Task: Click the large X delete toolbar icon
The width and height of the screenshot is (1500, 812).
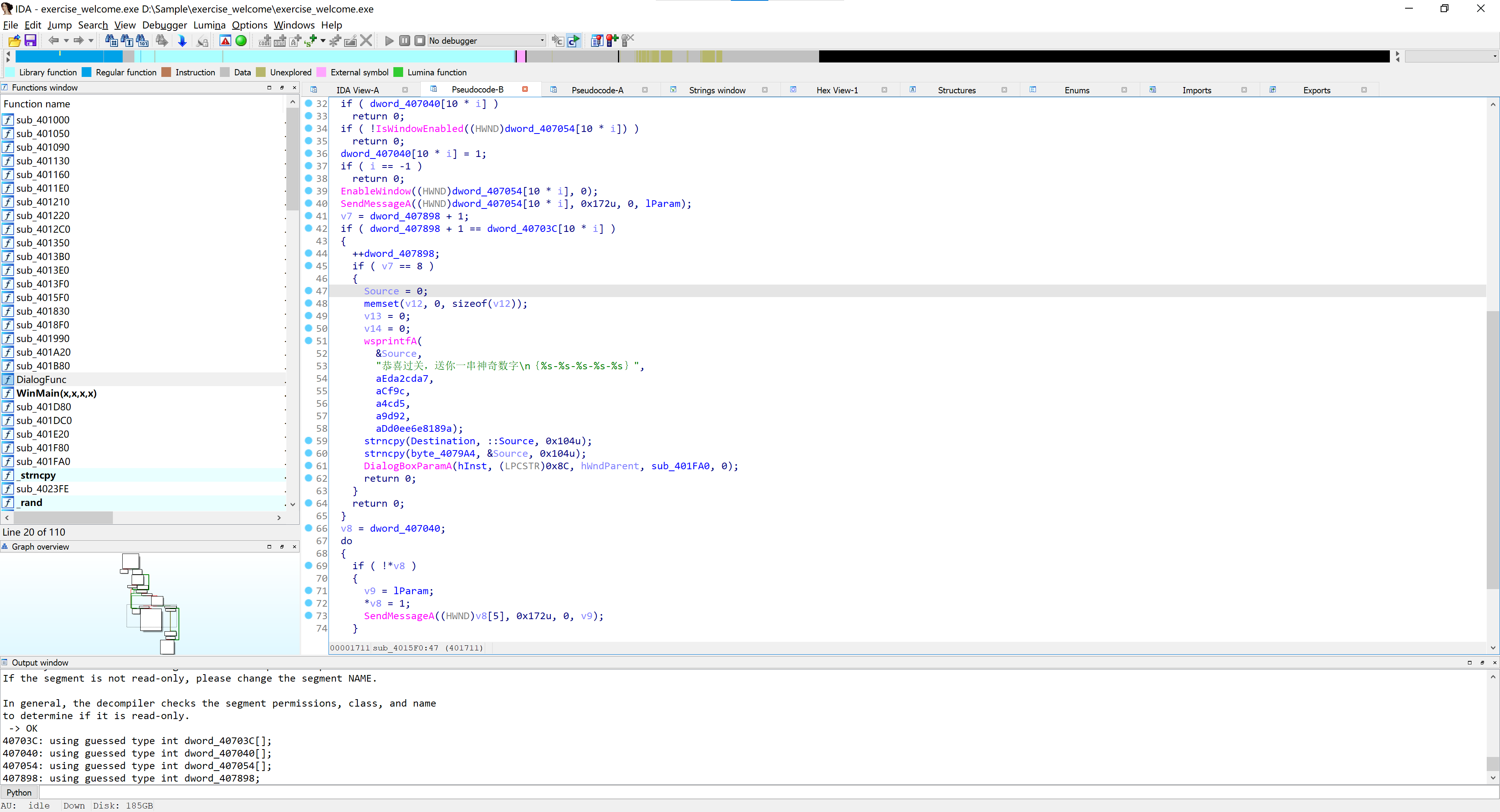Action: pos(366,40)
